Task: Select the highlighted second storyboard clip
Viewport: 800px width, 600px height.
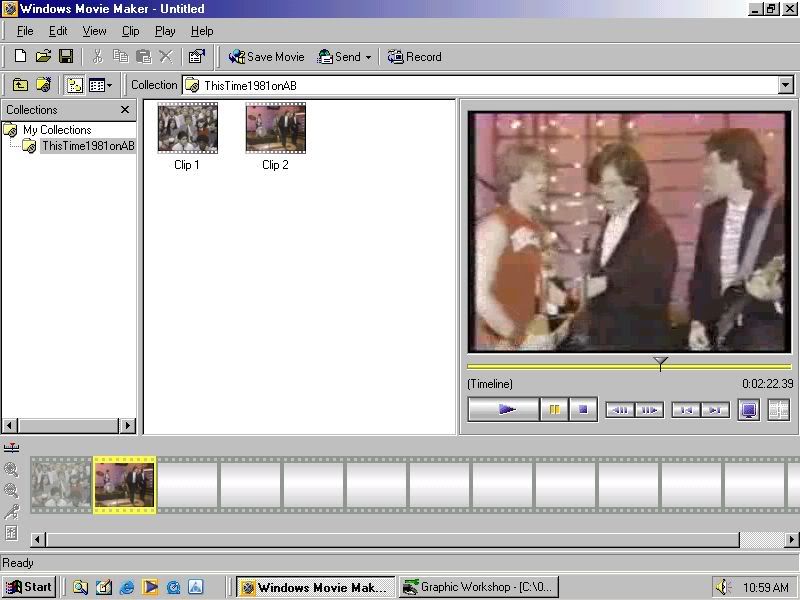Action: (x=124, y=485)
